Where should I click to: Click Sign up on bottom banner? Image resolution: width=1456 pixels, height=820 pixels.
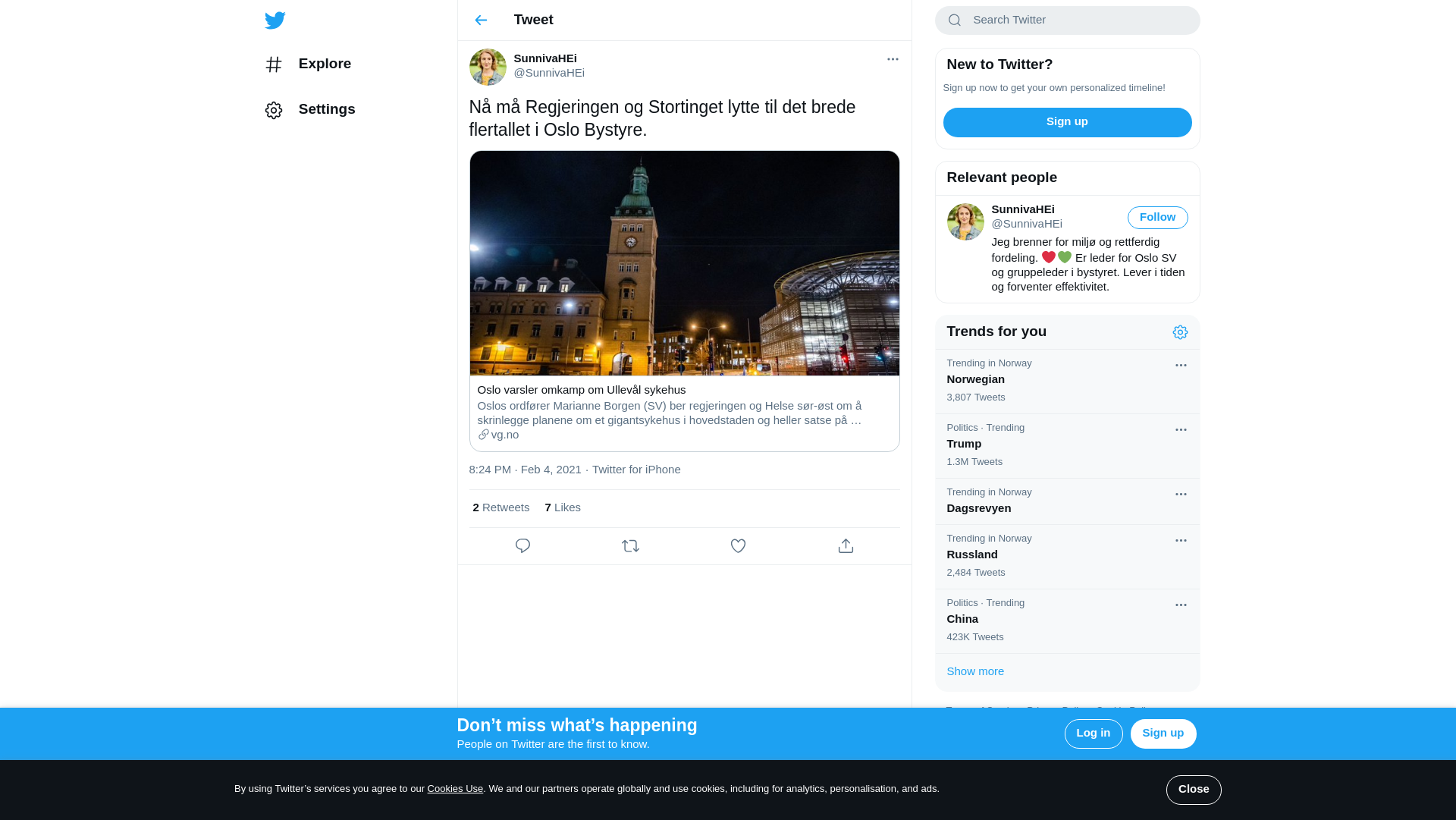coord(1163,734)
